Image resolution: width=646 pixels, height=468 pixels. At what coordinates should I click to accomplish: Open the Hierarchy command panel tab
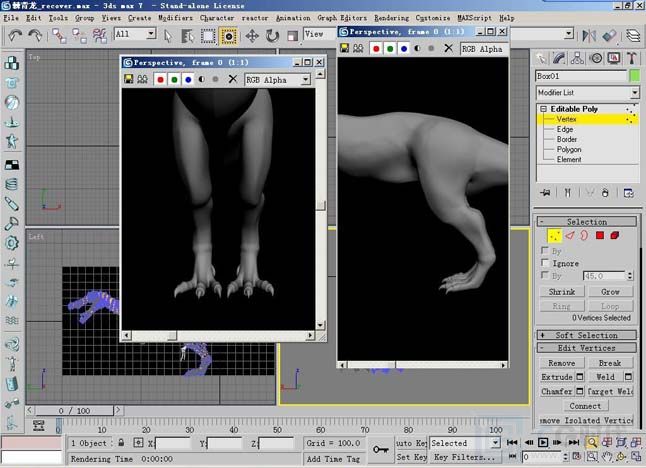(577, 58)
